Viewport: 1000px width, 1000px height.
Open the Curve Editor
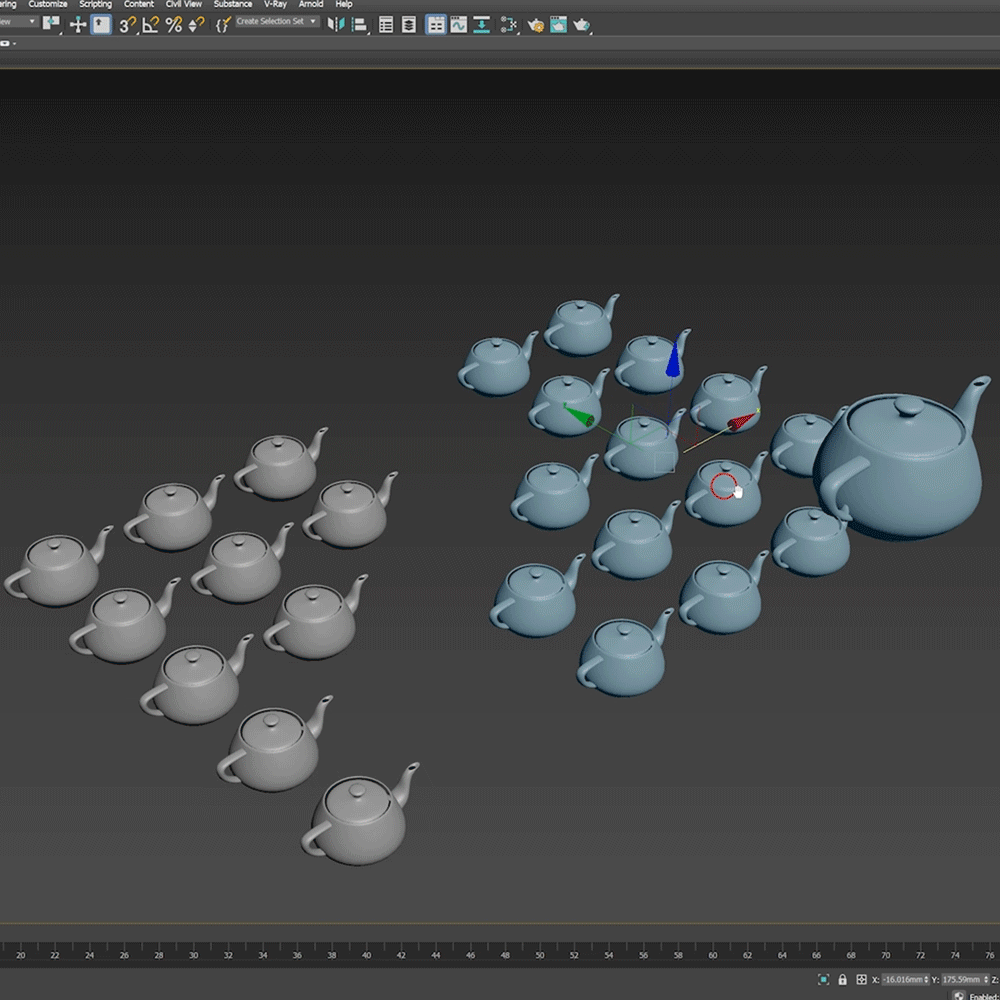458,24
